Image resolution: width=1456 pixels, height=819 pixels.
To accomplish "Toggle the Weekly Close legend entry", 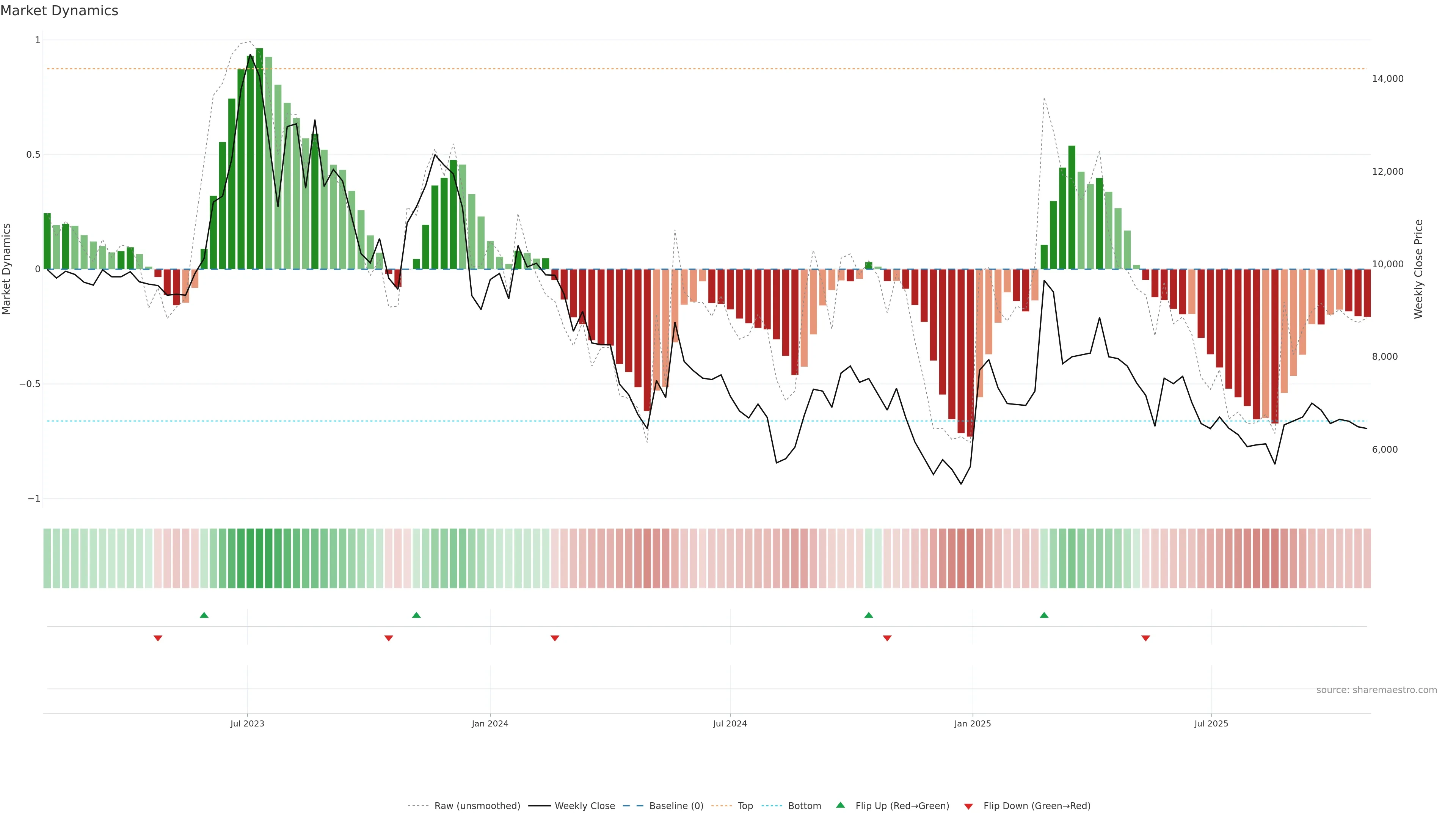I will 584,806.
